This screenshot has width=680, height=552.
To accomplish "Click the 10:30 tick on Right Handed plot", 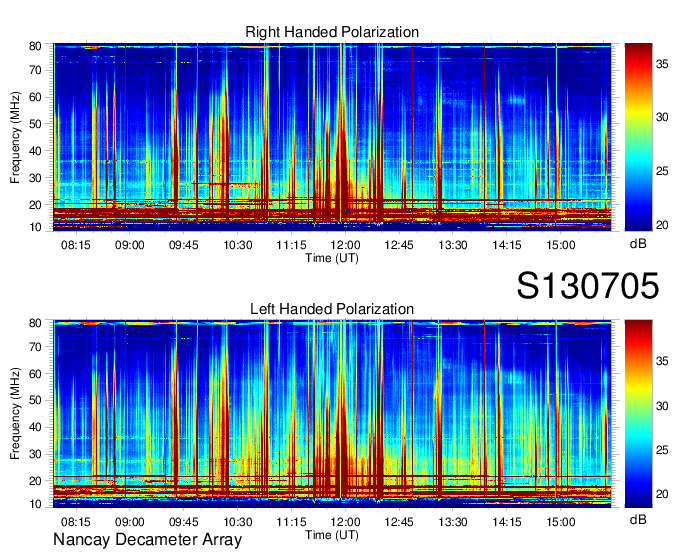I will point(238,245).
